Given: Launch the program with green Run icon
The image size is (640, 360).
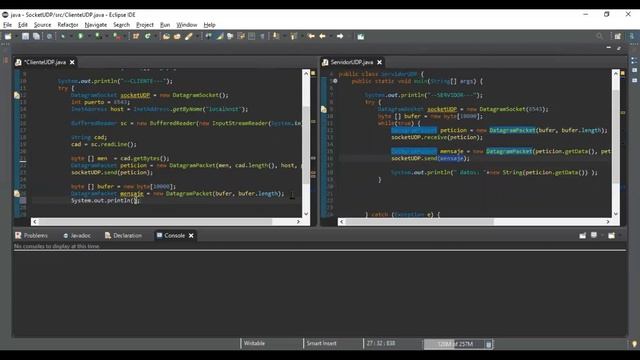Looking at the screenshot, I should coord(80,36).
